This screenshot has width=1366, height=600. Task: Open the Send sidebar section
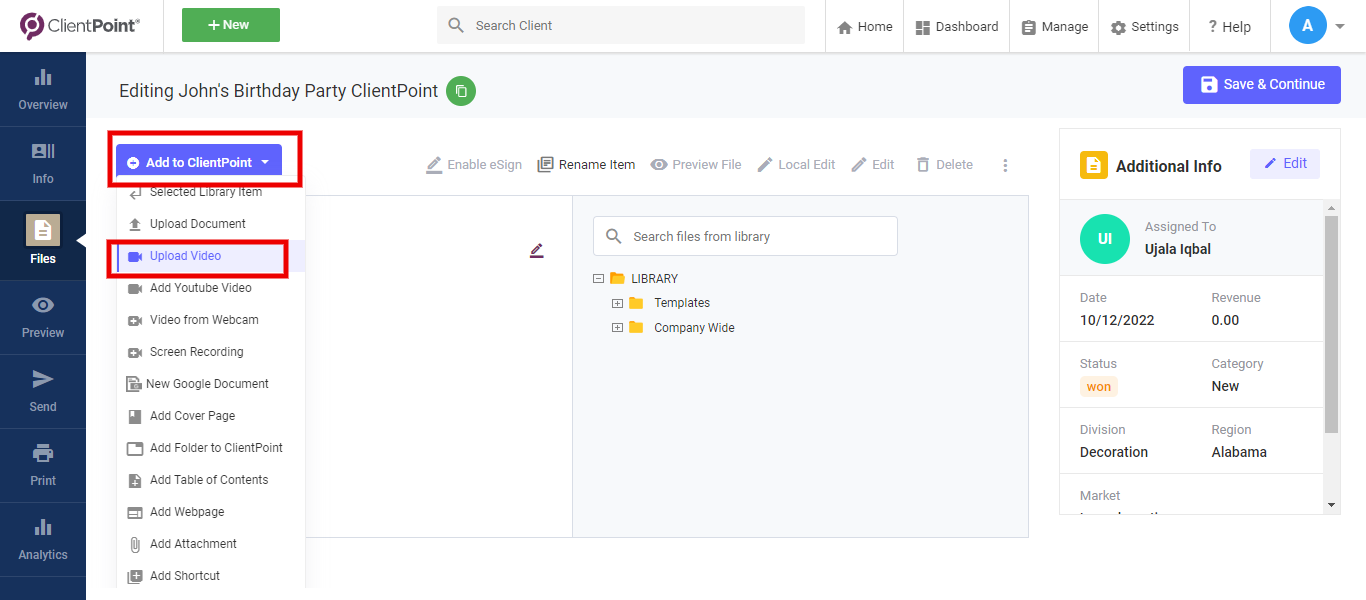pyautogui.click(x=43, y=391)
